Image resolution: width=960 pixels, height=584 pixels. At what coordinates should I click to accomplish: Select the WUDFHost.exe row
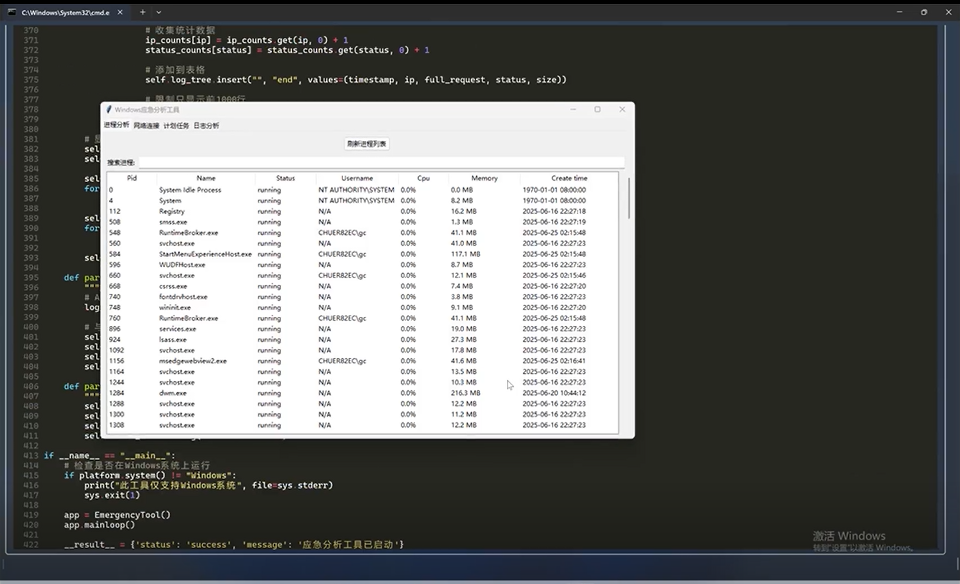362,265
